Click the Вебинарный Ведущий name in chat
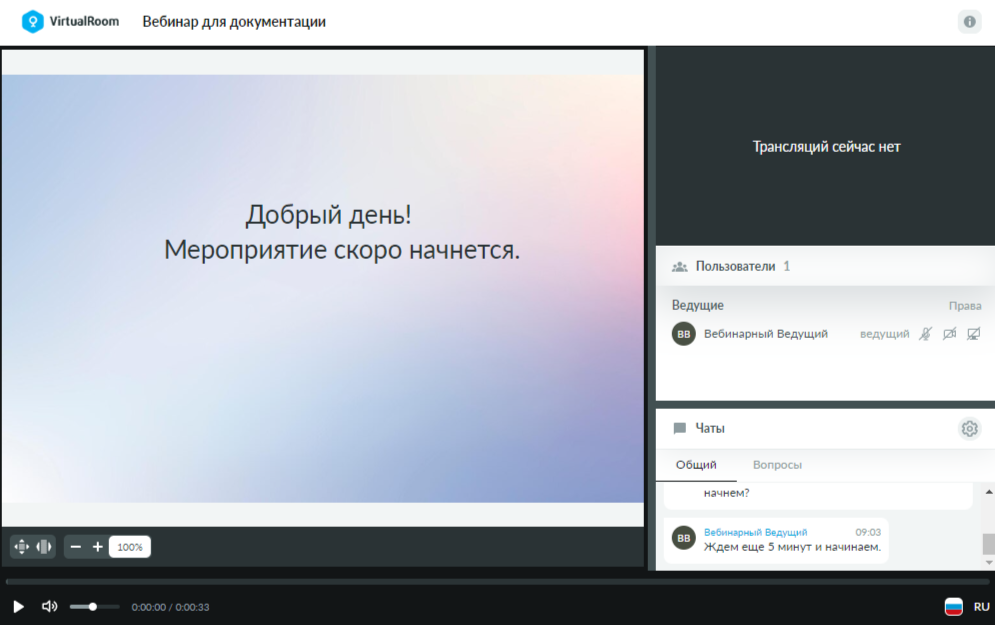The width and height of the screenshot is (995, 625). [x=755, y=532]
